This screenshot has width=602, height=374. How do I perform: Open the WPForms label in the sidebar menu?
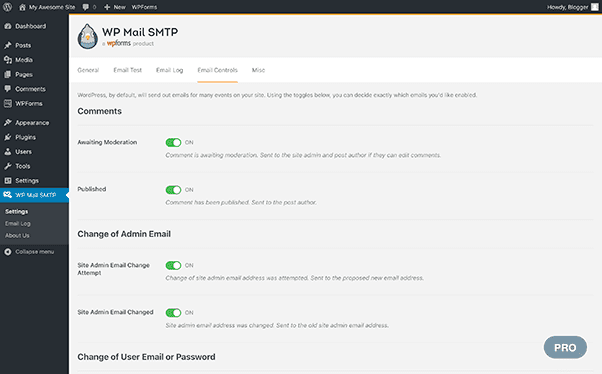(x=29, y=103)
